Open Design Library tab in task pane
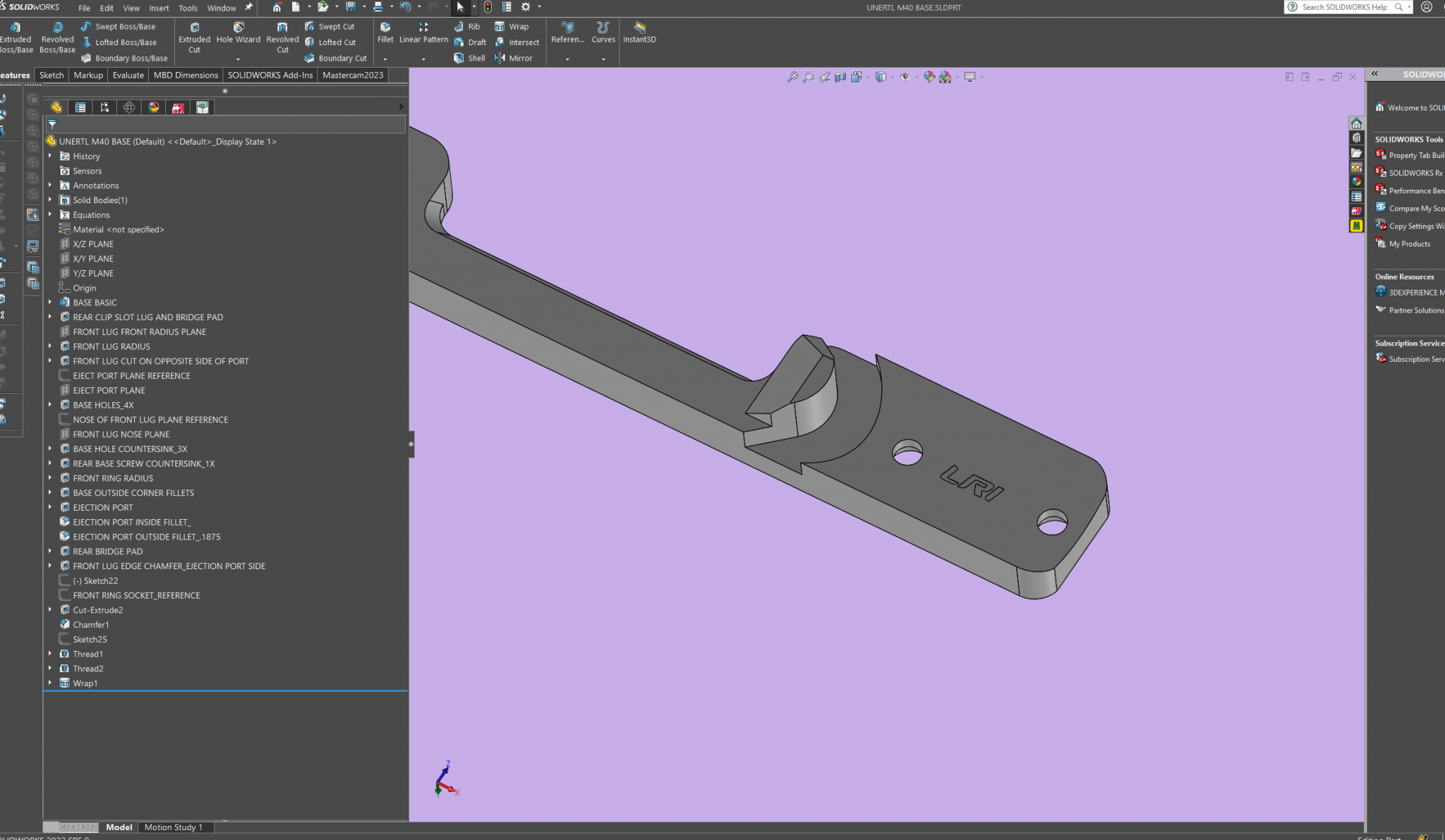The height and width of the screenshot is (840, 1445). pyautogui.click(x=1356, y=138)
